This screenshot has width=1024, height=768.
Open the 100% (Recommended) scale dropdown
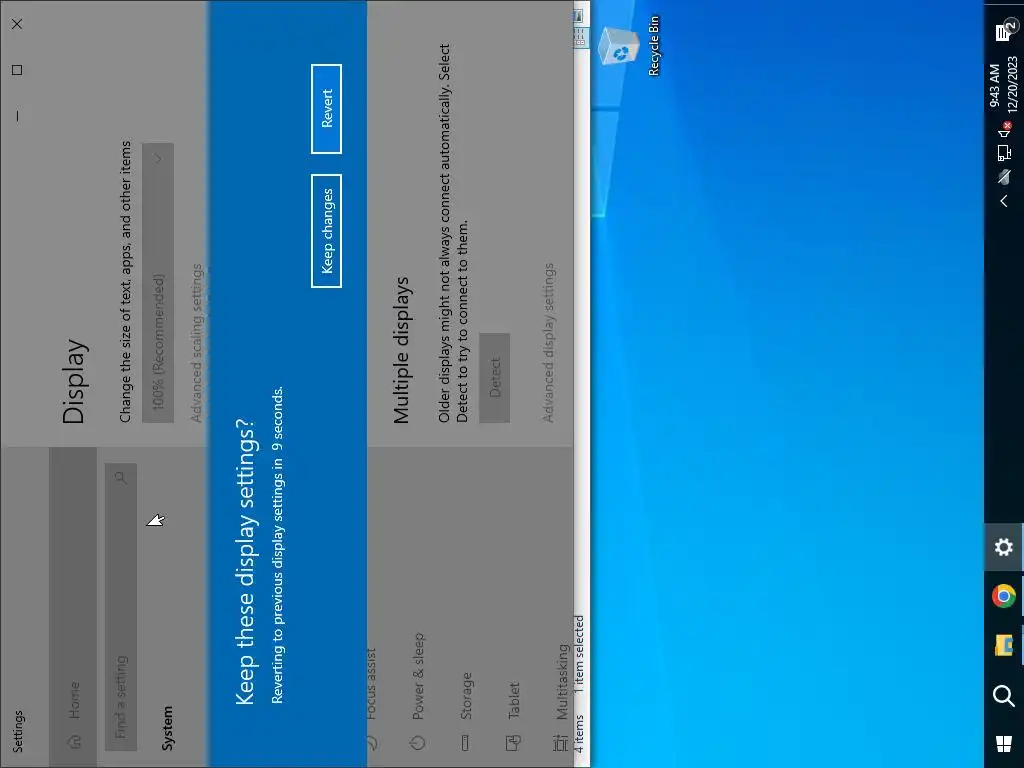(158, 283)
